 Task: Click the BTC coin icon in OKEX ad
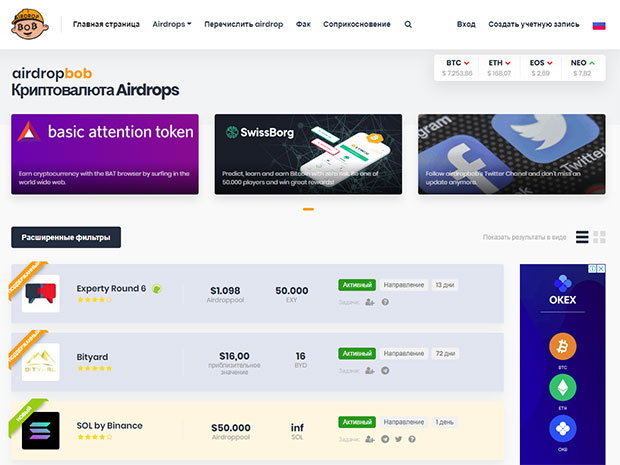562,346
